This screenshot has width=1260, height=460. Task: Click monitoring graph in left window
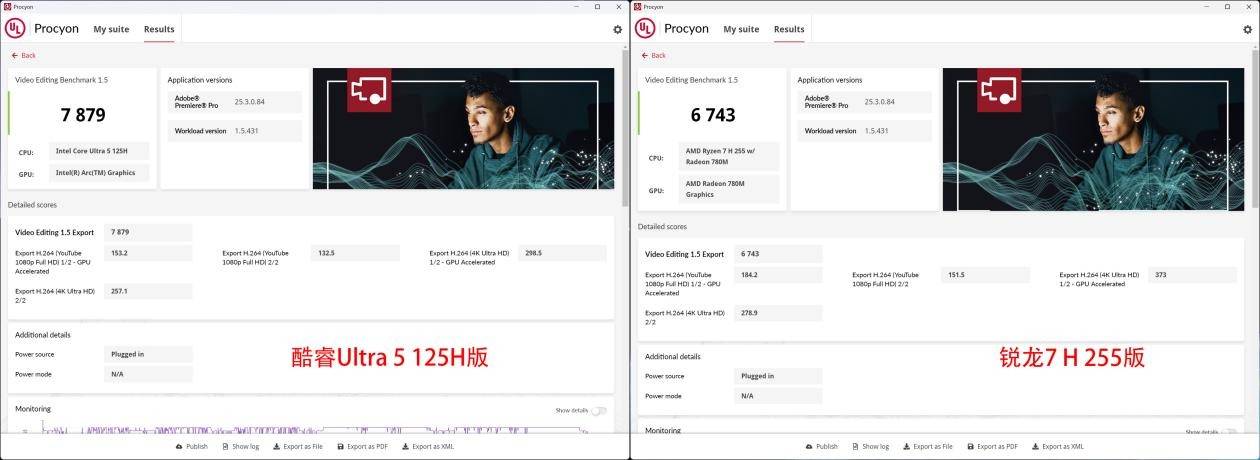pyautogui.click(x=313, y=428)
